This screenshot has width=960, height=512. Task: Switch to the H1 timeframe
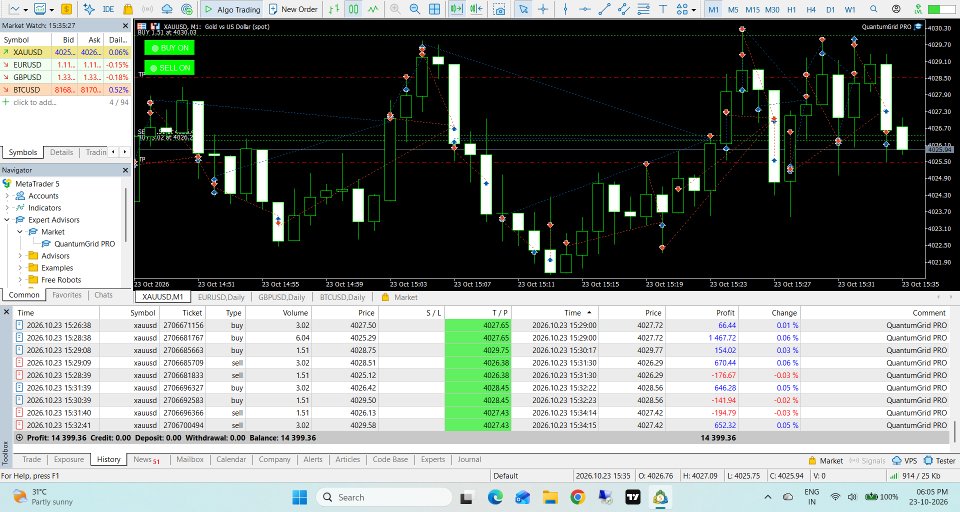point(792,10)
